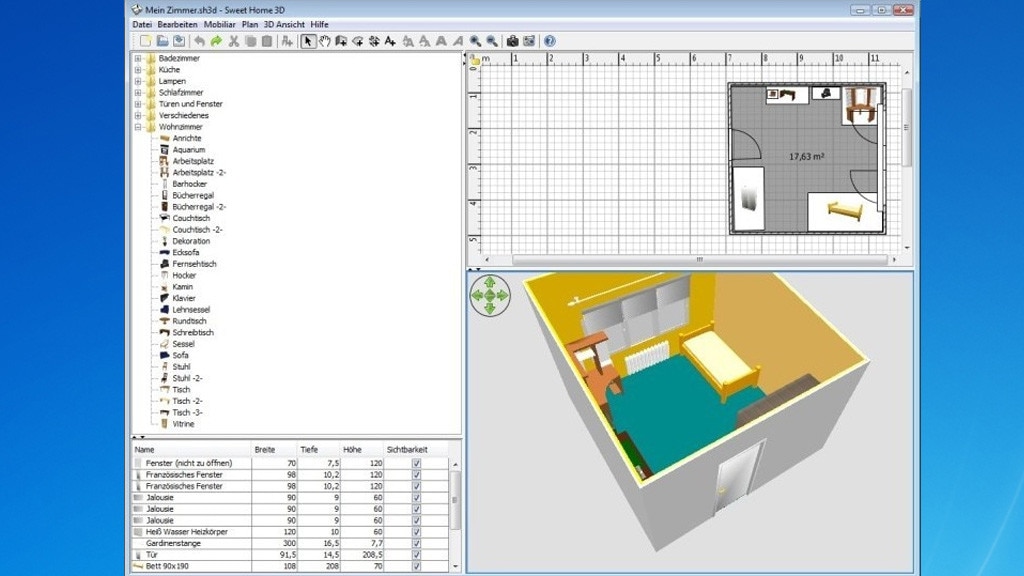Click the right arrow on 3D navigation pad
The width and height of the screenshot is (1024, 576).
(502, 295)
